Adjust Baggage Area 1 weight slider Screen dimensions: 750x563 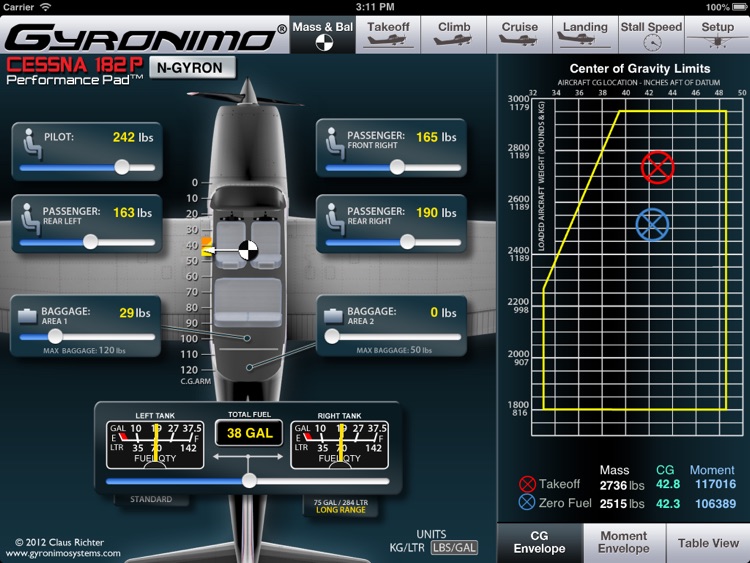[x=87, y=337]
